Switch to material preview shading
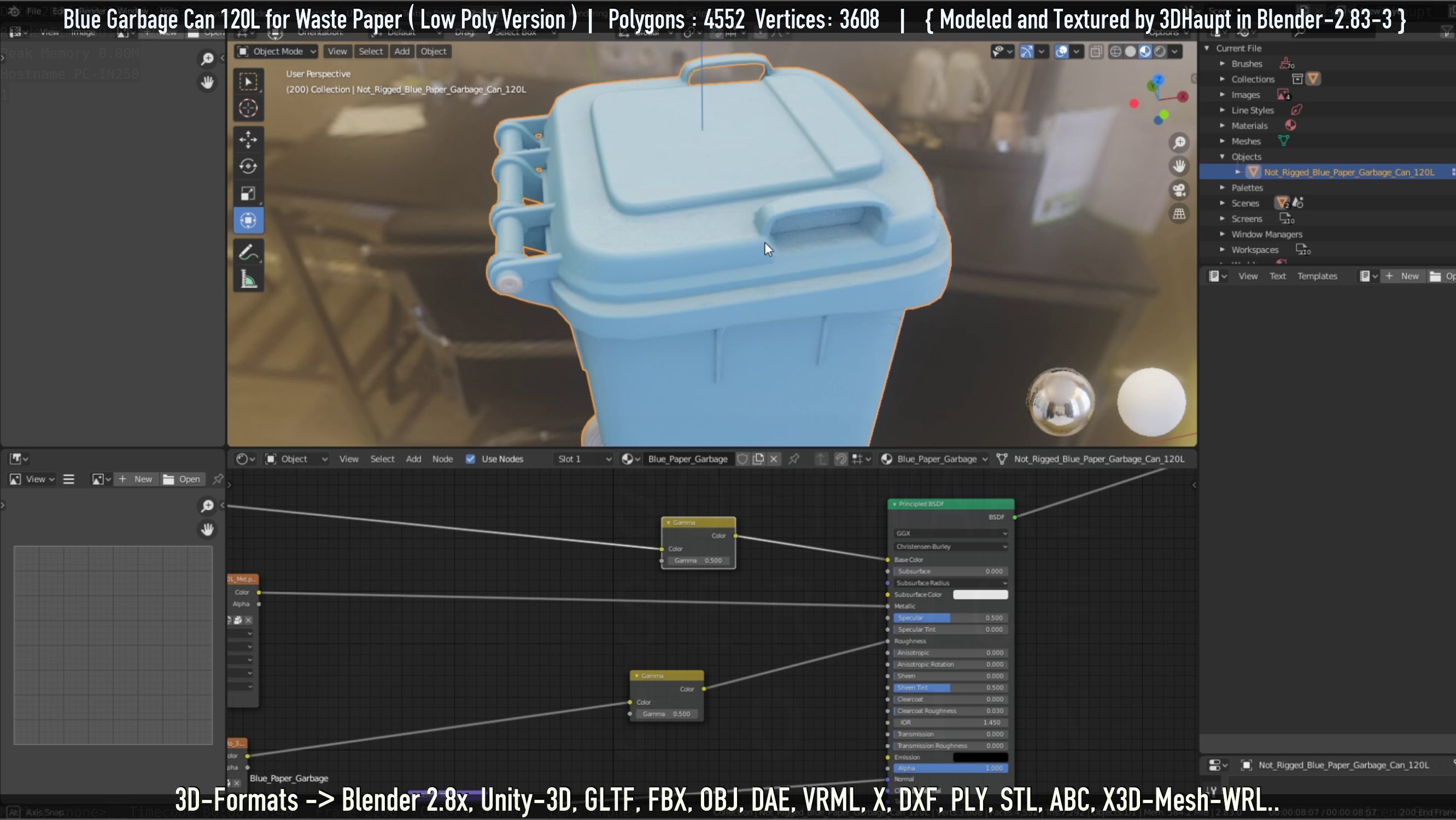This screenshot has height=820, width=1456. tap(1145, 51)
